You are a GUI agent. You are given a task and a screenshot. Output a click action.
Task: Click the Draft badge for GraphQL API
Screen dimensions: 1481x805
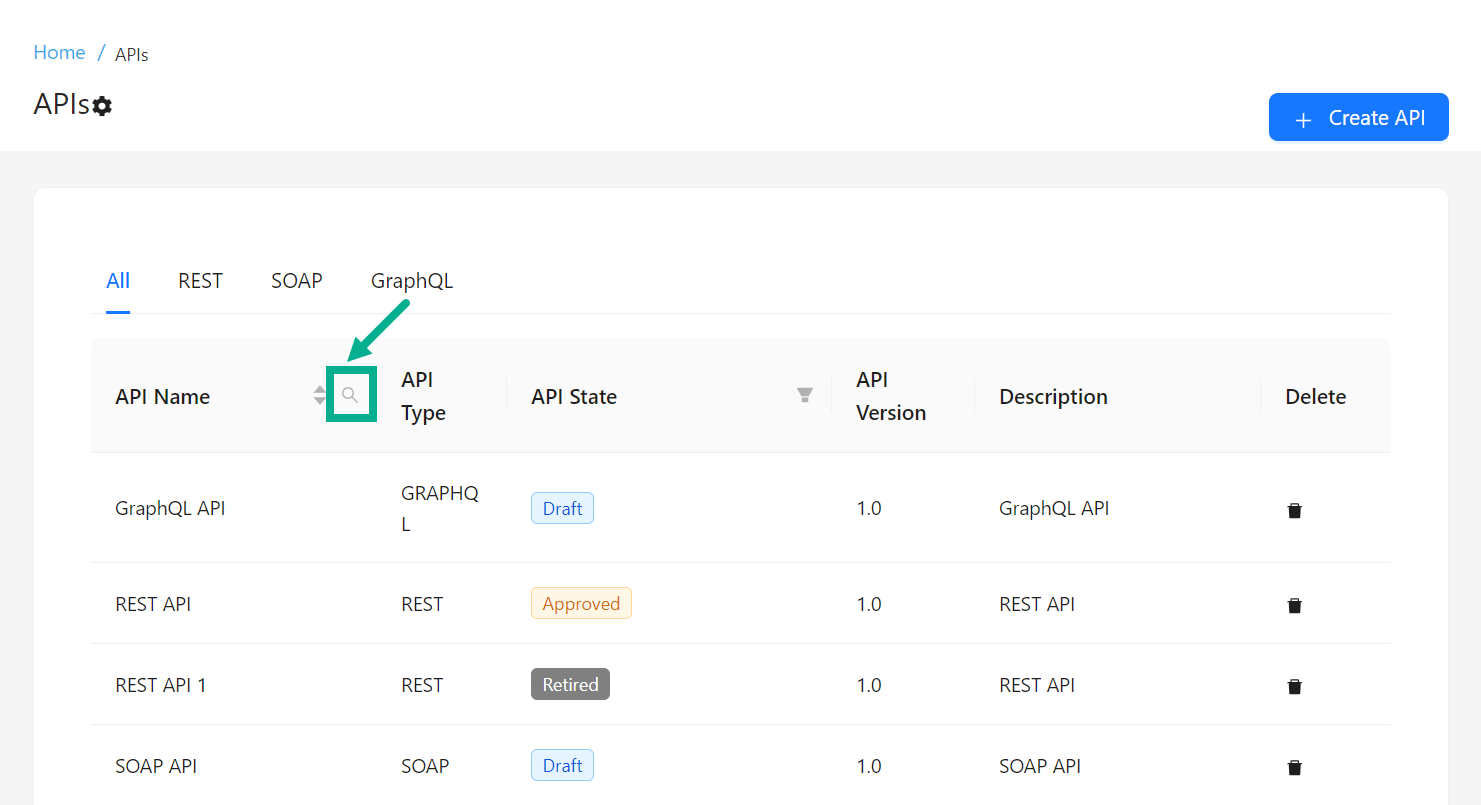562,508
